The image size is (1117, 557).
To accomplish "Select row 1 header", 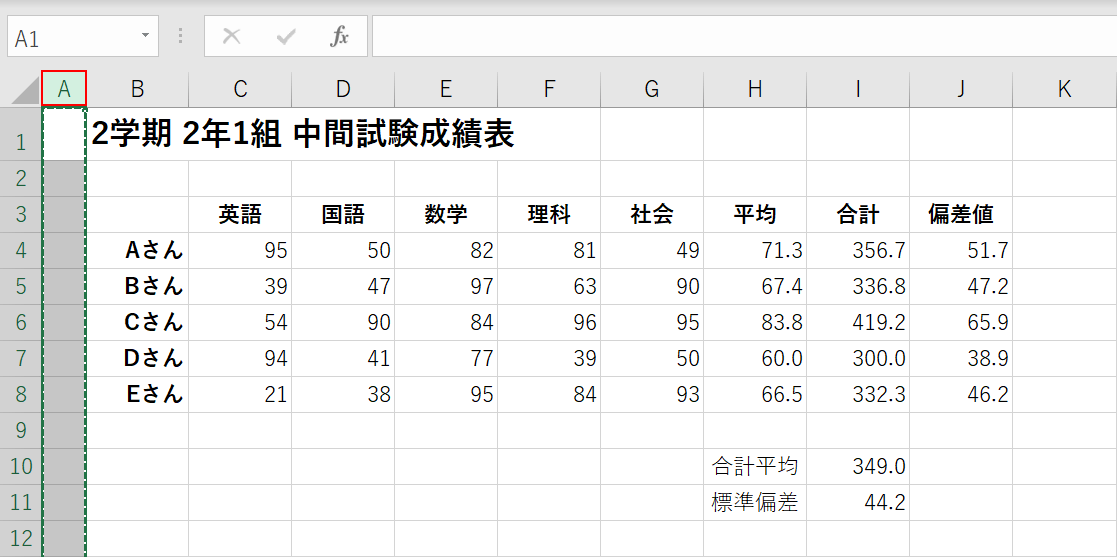I will tap(21, 134).
